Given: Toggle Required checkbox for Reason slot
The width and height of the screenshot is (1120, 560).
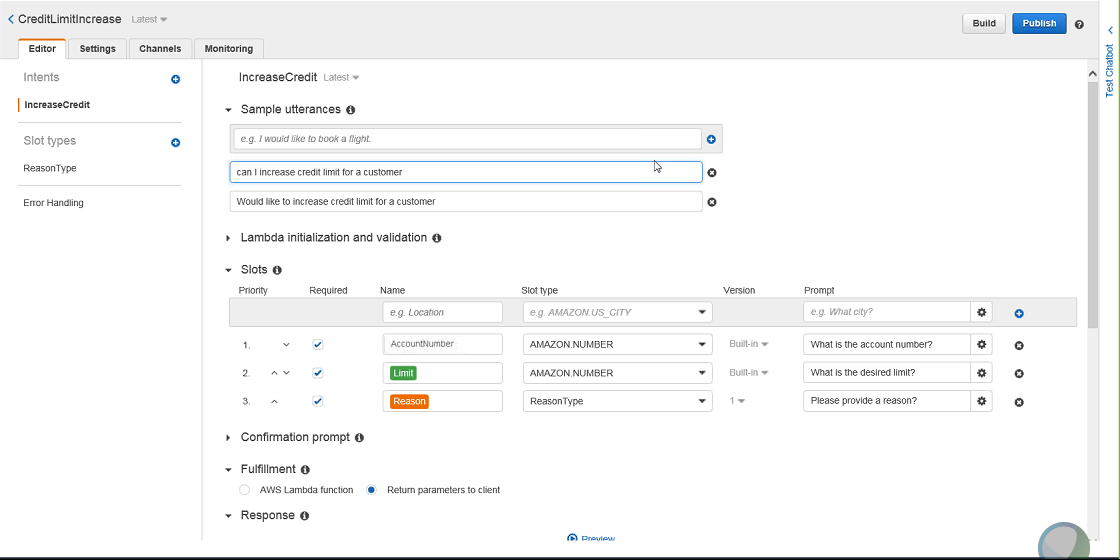Looking at the screenshot, I should [317, 401].
